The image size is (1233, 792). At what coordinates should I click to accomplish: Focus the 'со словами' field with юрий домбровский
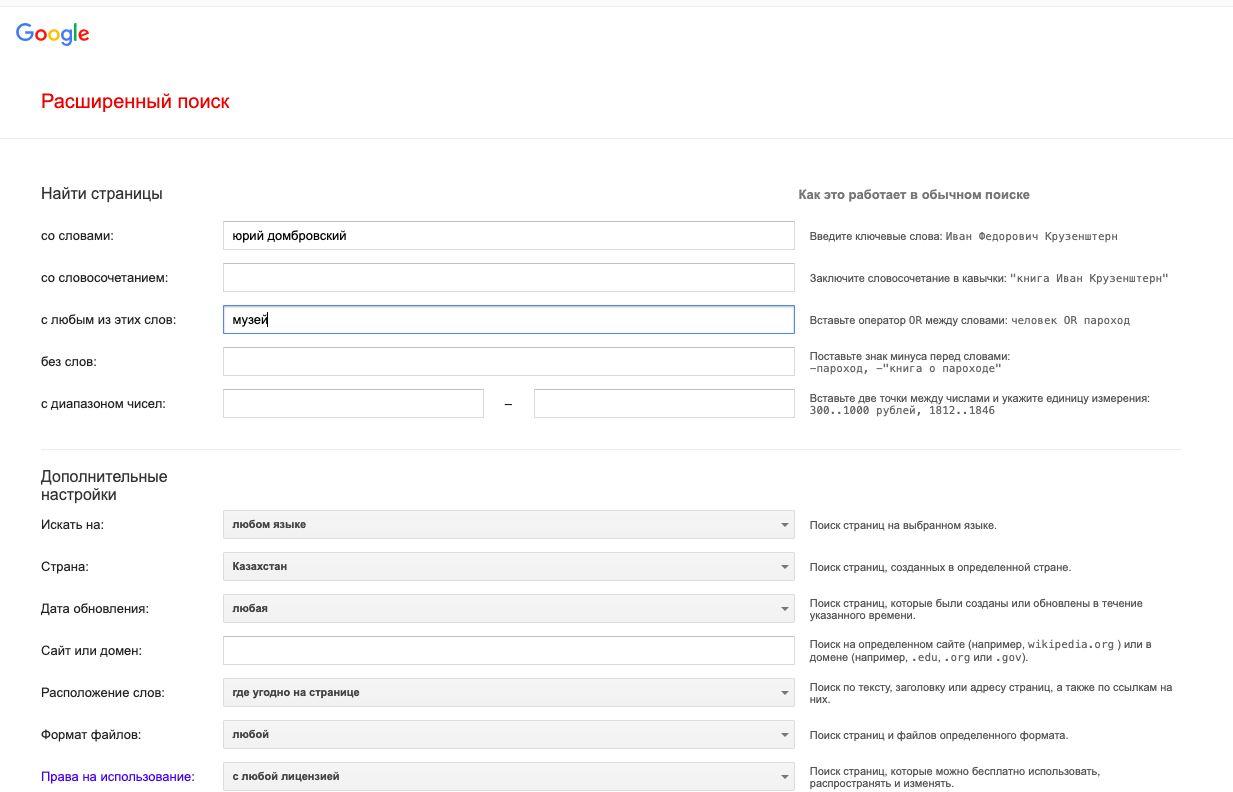[x=508, y=236]
